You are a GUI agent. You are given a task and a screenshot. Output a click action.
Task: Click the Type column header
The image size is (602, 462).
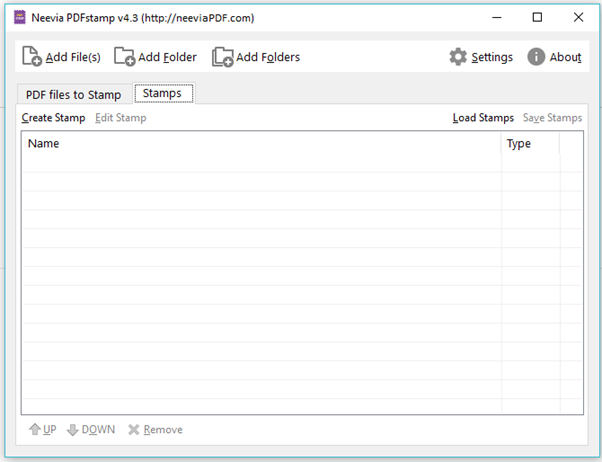pyautogui.click(x=529, y=144)
